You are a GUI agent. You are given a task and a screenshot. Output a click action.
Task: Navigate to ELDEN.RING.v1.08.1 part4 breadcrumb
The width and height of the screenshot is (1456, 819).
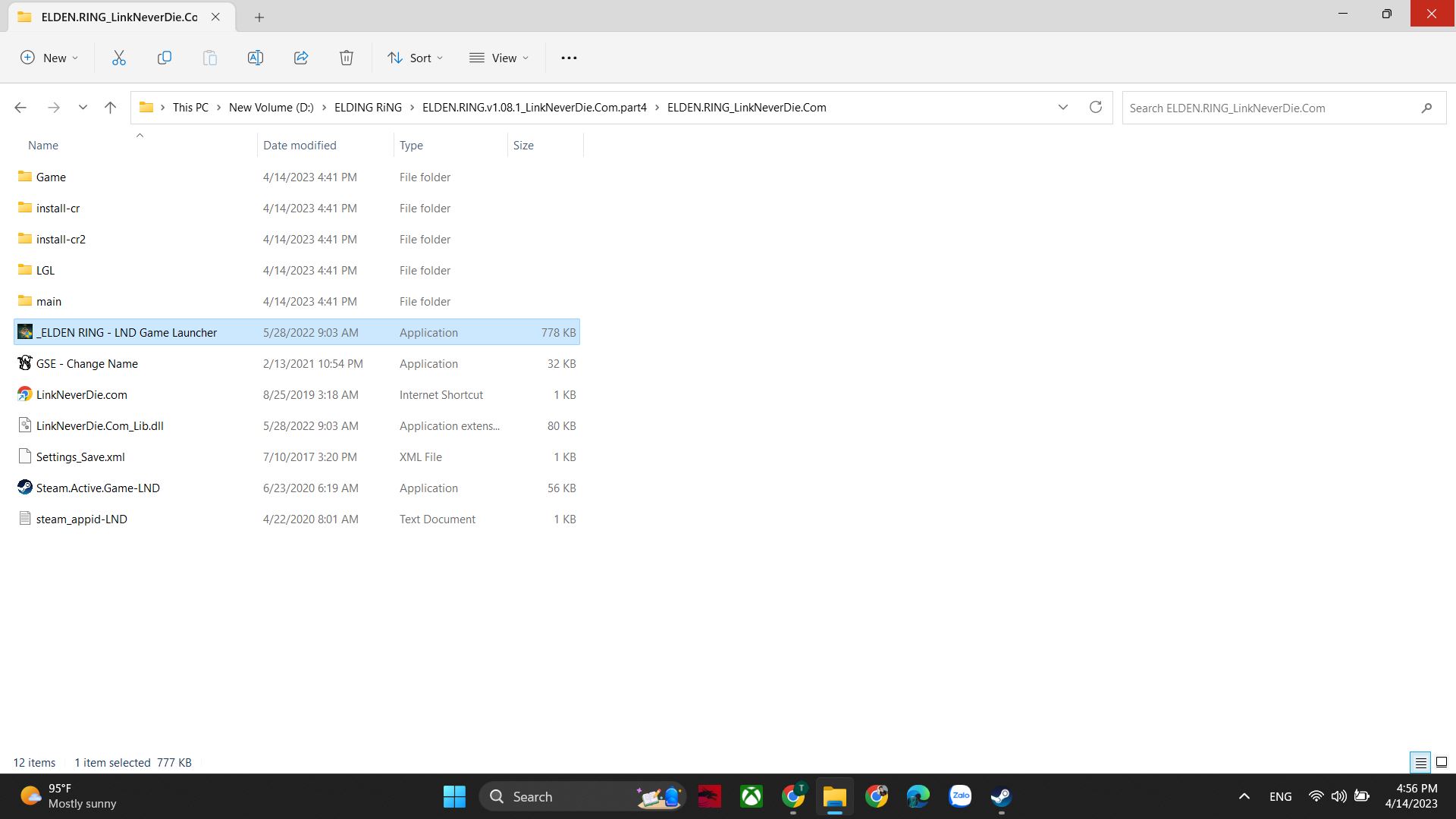pos(535,108)
